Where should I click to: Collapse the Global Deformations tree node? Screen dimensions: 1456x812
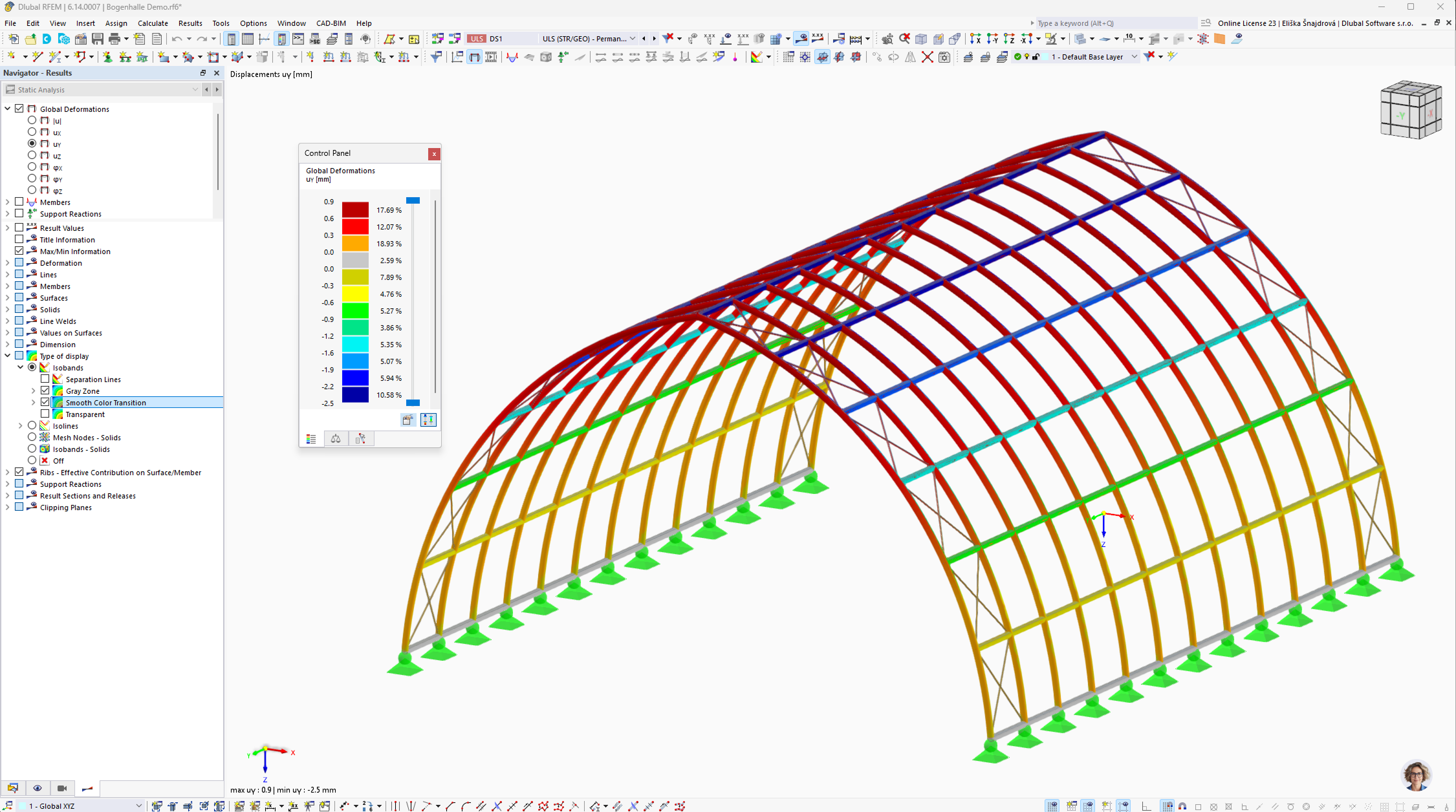[8, 109]
